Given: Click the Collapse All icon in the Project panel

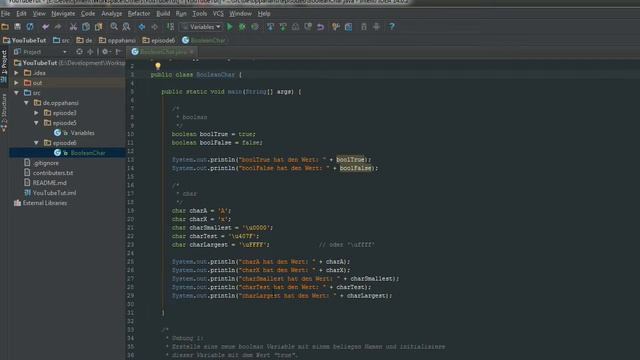Looking at the screenshot, I should tap(90, 52).
